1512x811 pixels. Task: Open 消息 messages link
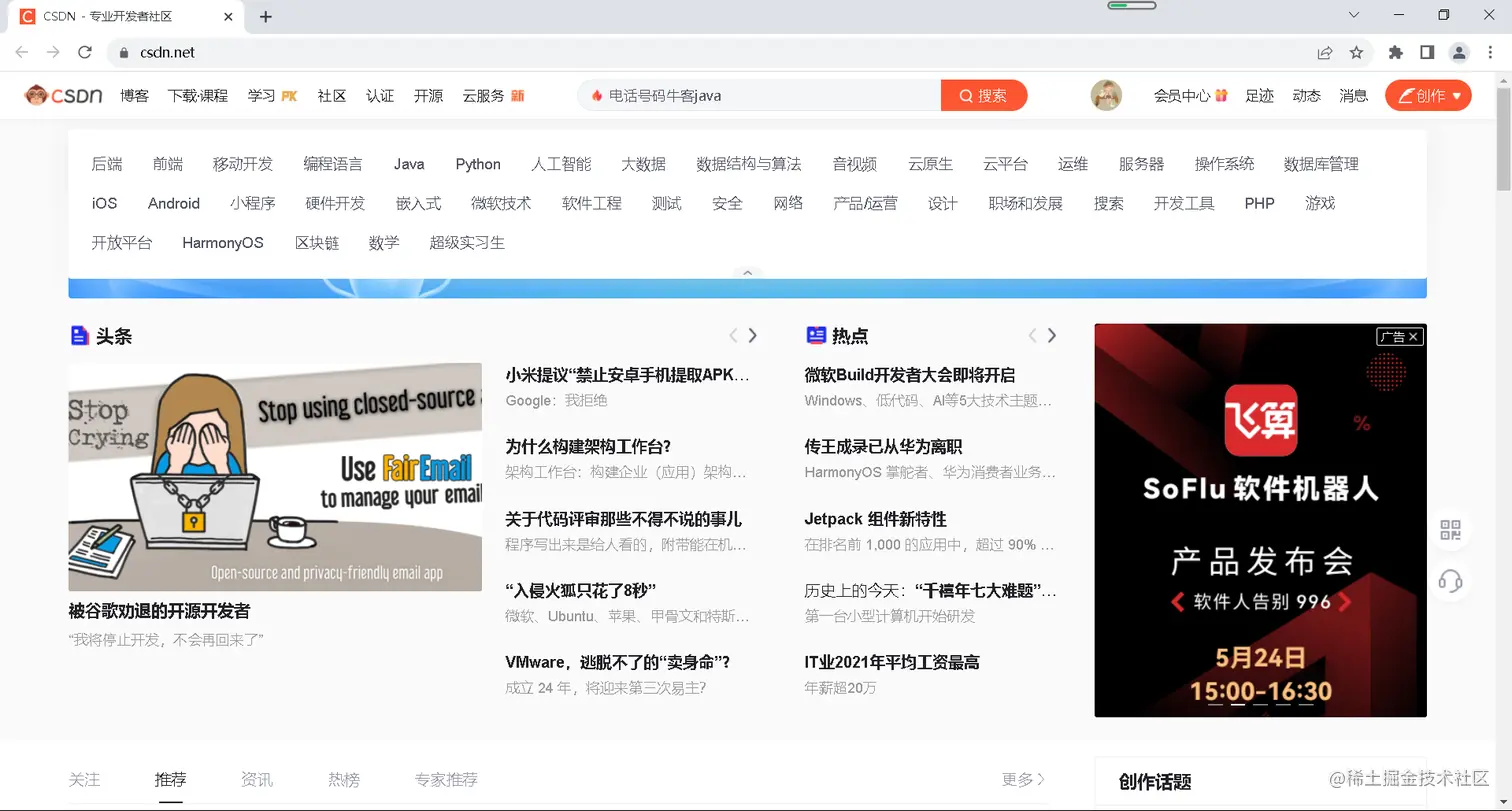(1354, 96)
